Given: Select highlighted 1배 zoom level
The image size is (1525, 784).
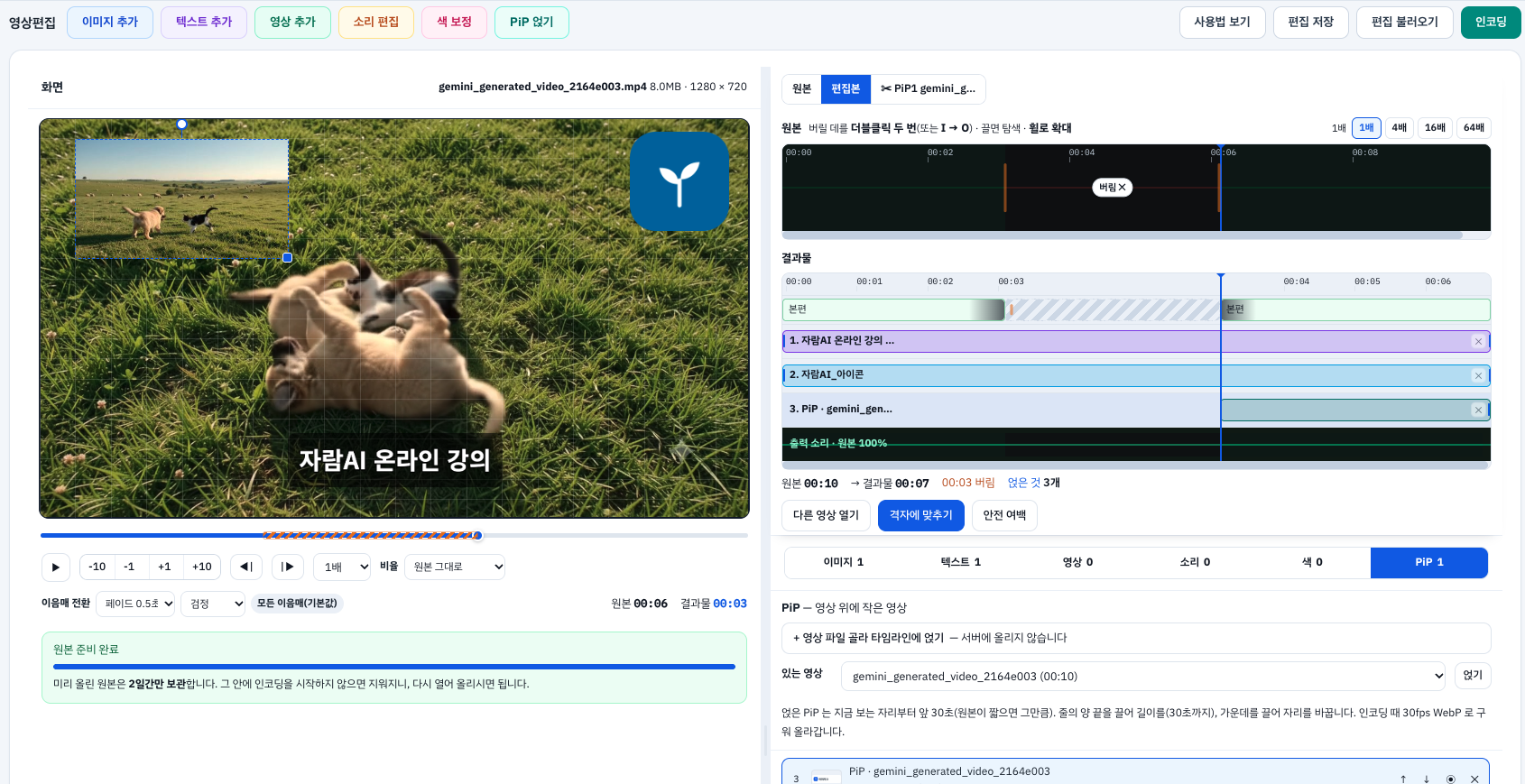Looking at the screenshot, I should coord(1366,128).
